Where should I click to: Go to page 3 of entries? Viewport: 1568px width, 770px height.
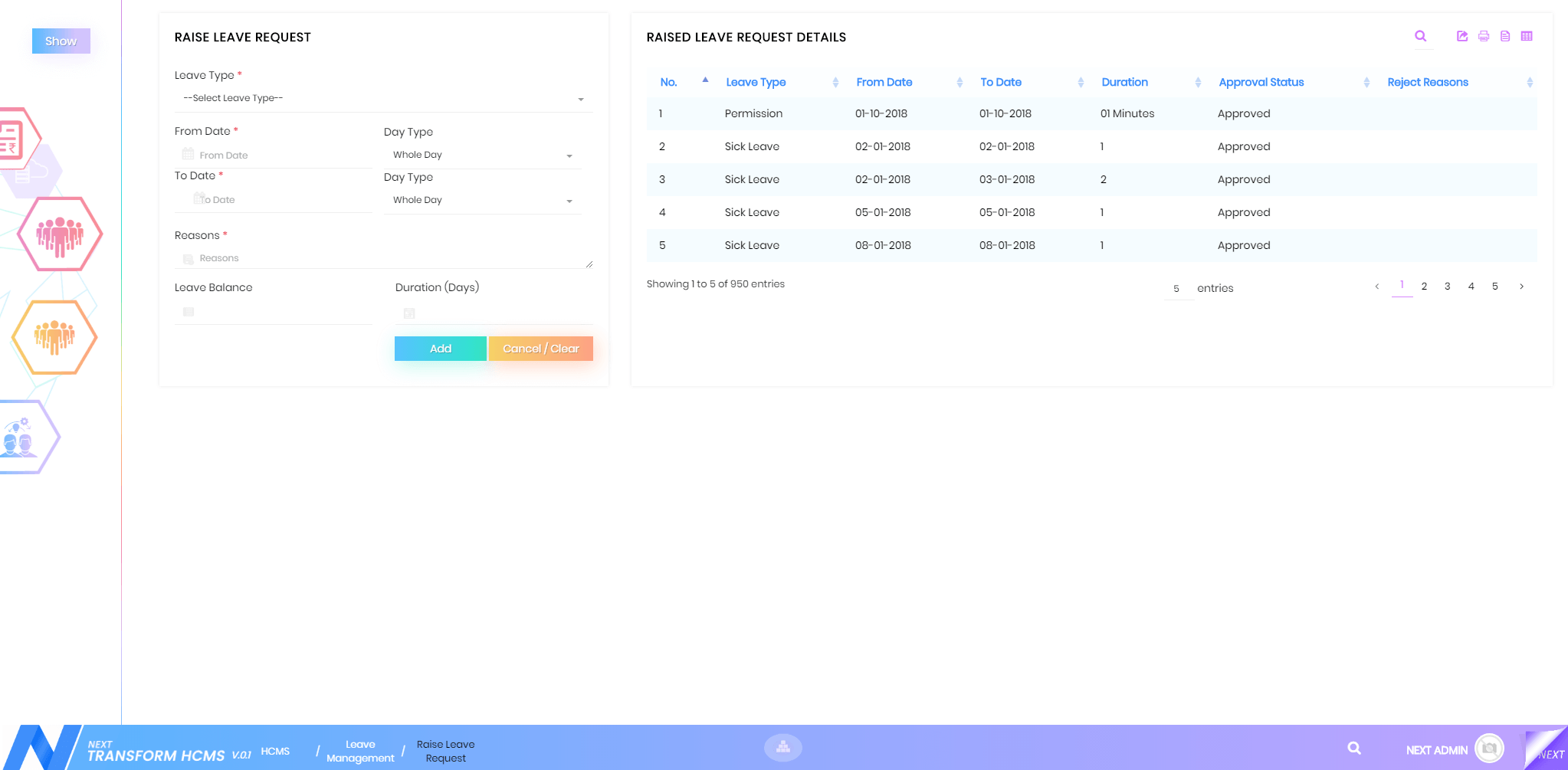(1447, 287)
